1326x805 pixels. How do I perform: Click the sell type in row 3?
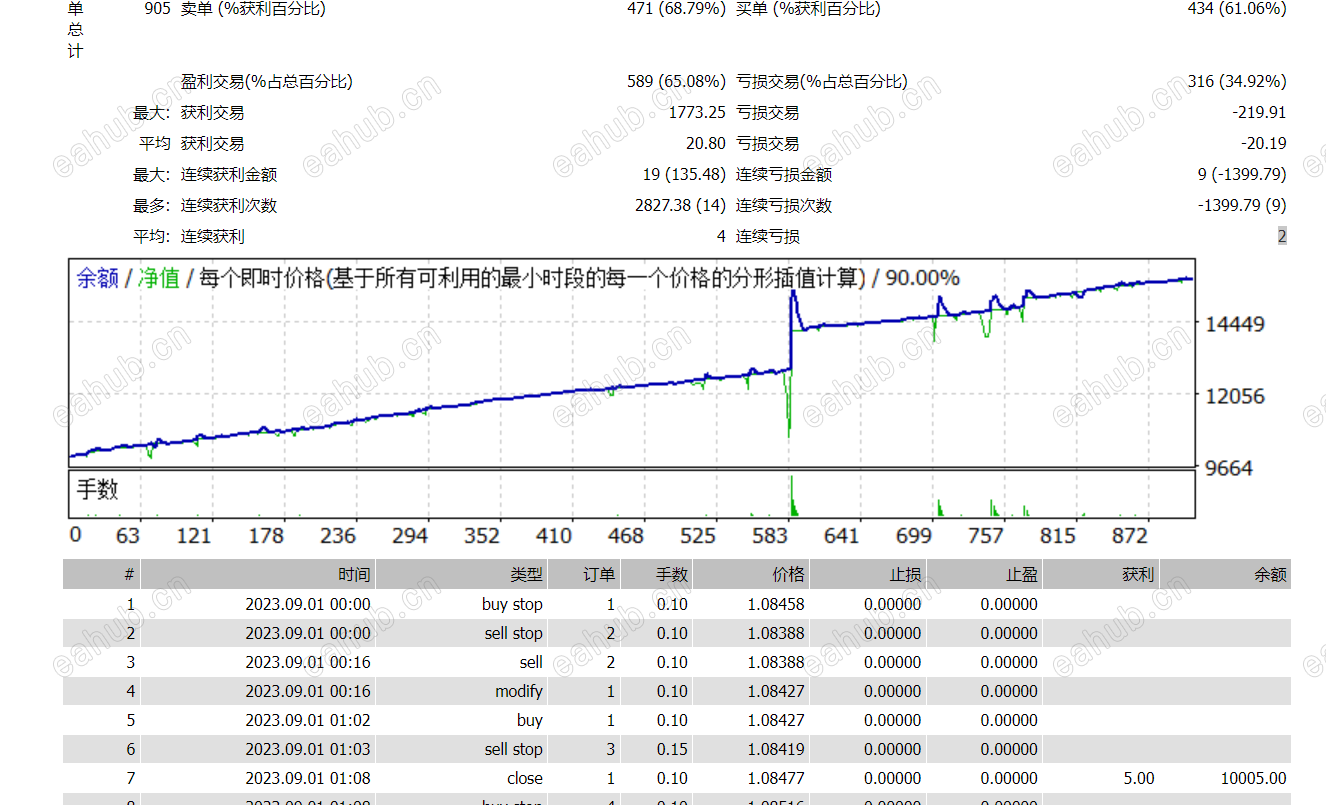tap(531, 662)
